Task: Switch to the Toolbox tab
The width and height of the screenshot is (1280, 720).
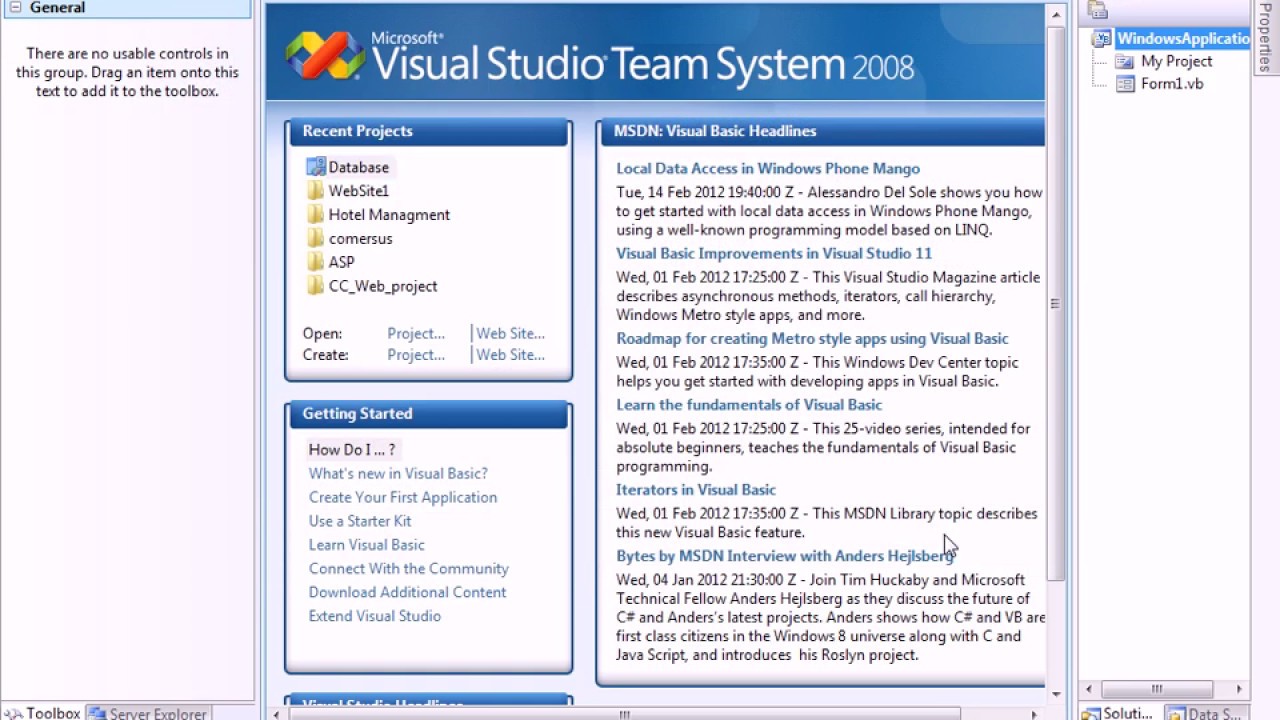Action: pyautogui.click(x=43, y=713)
